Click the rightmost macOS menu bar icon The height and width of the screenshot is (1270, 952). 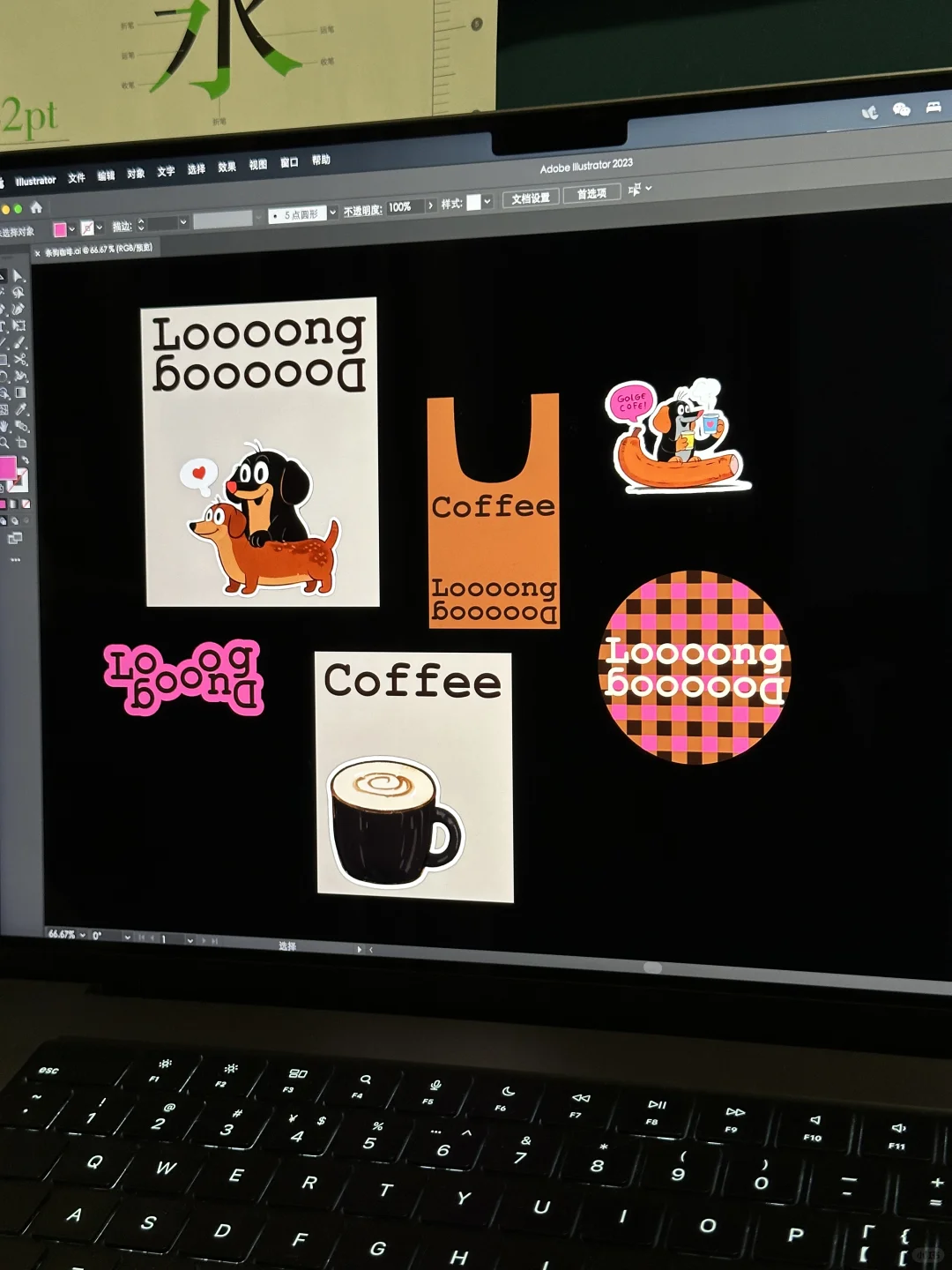933,107
